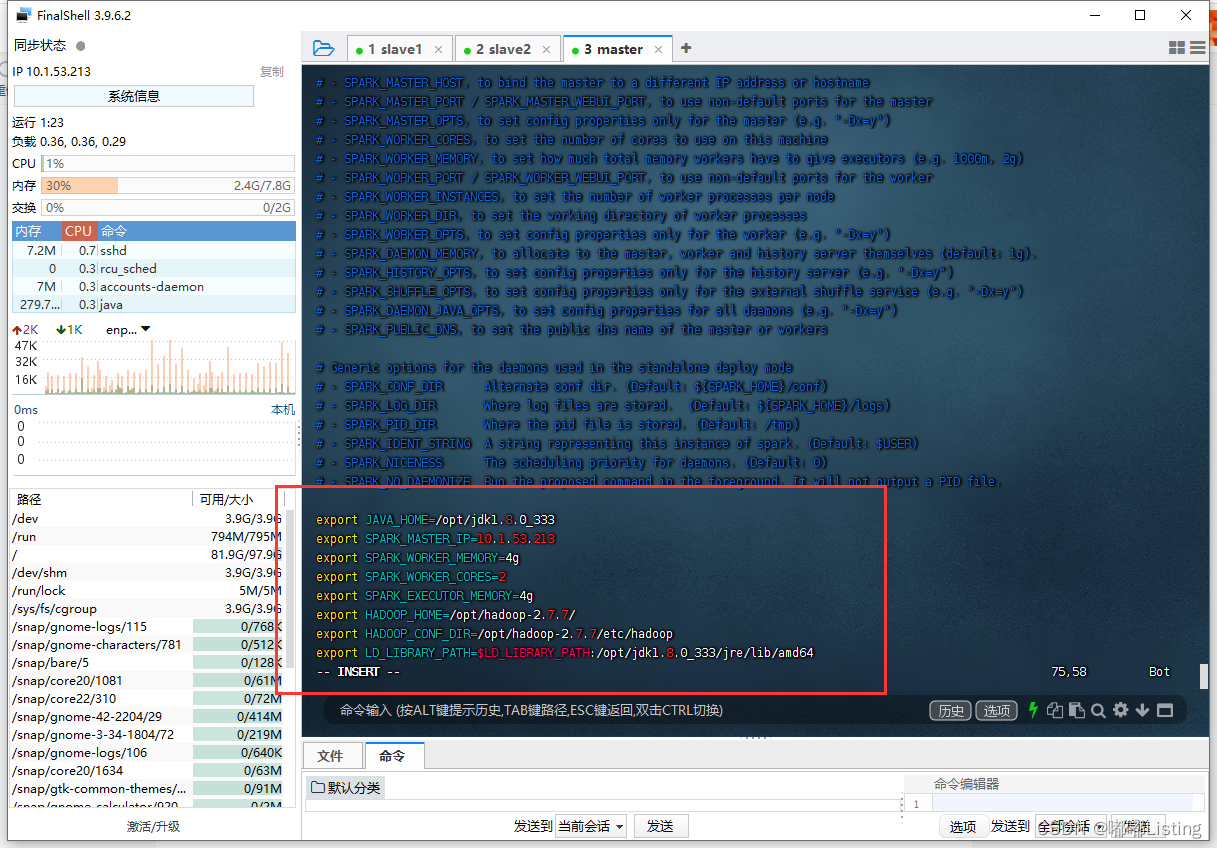Select the sshd process row
Image resolution: width=1217 pixels, height=848 pixels.
[154, 251]
